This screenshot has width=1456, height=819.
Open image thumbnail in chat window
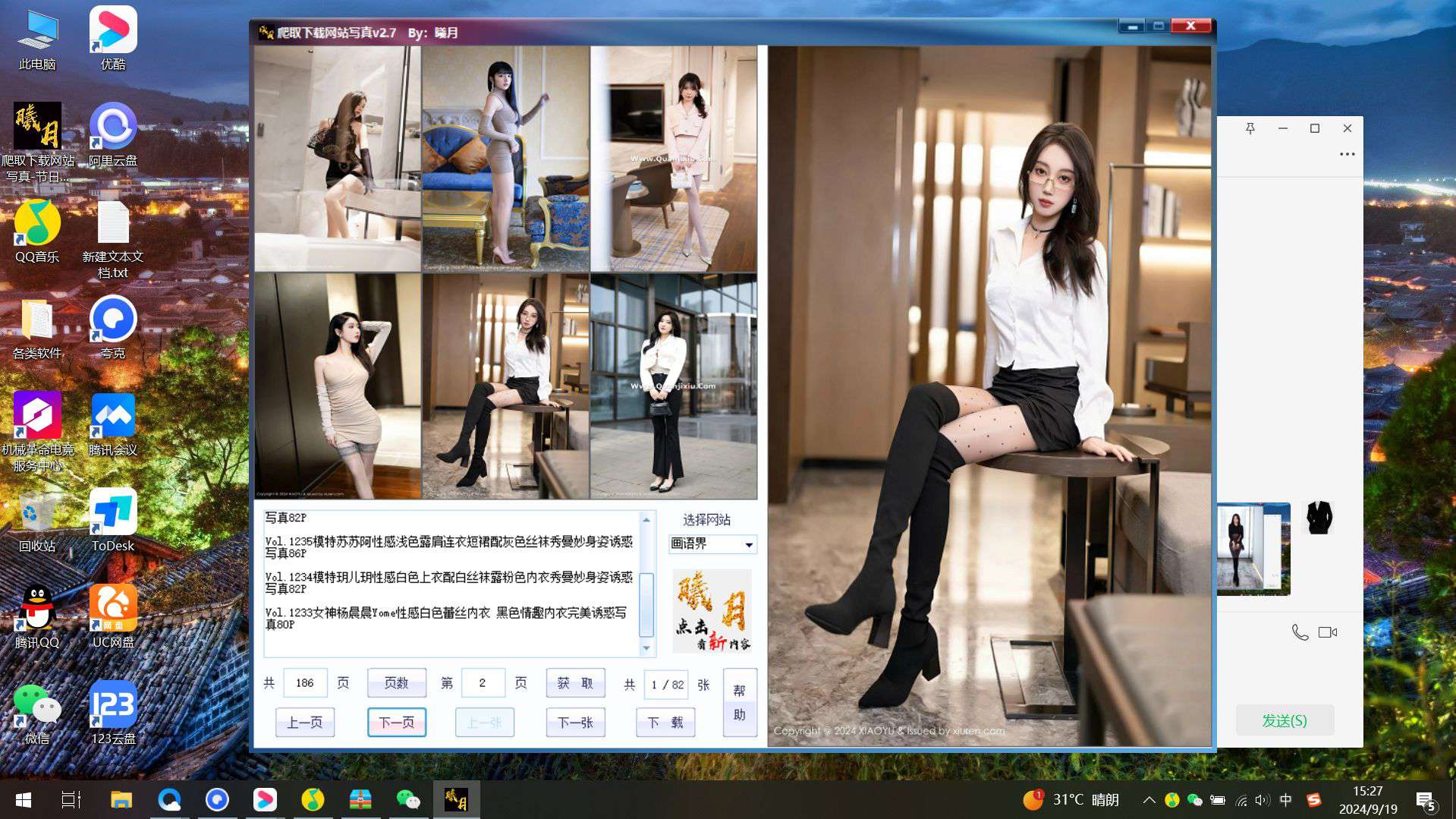click(x=1254, y=548)
